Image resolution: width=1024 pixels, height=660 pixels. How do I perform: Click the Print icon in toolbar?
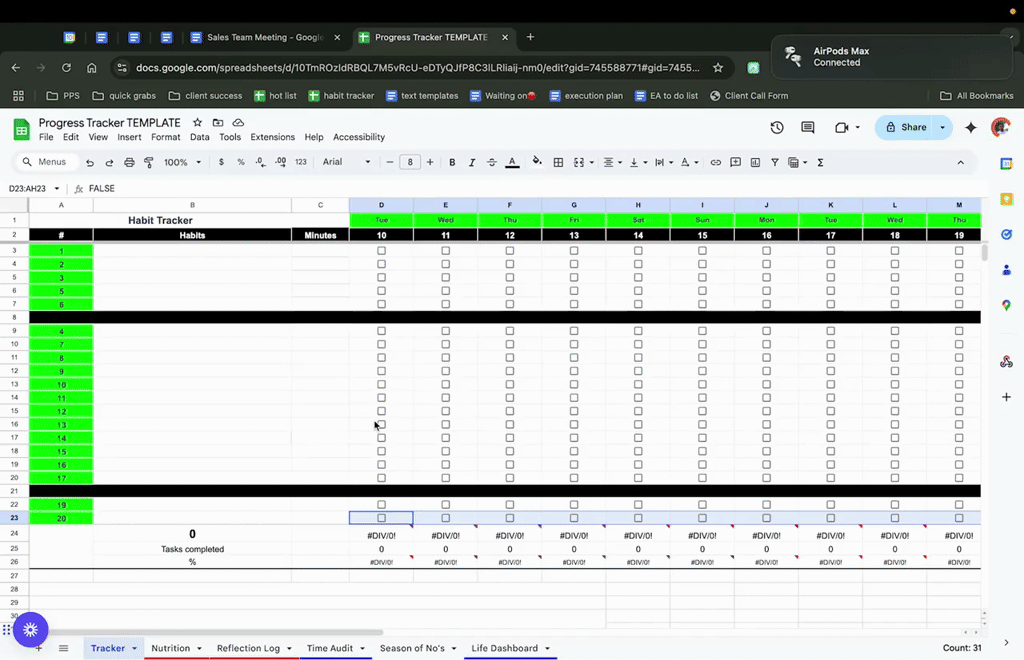point(129,162)
